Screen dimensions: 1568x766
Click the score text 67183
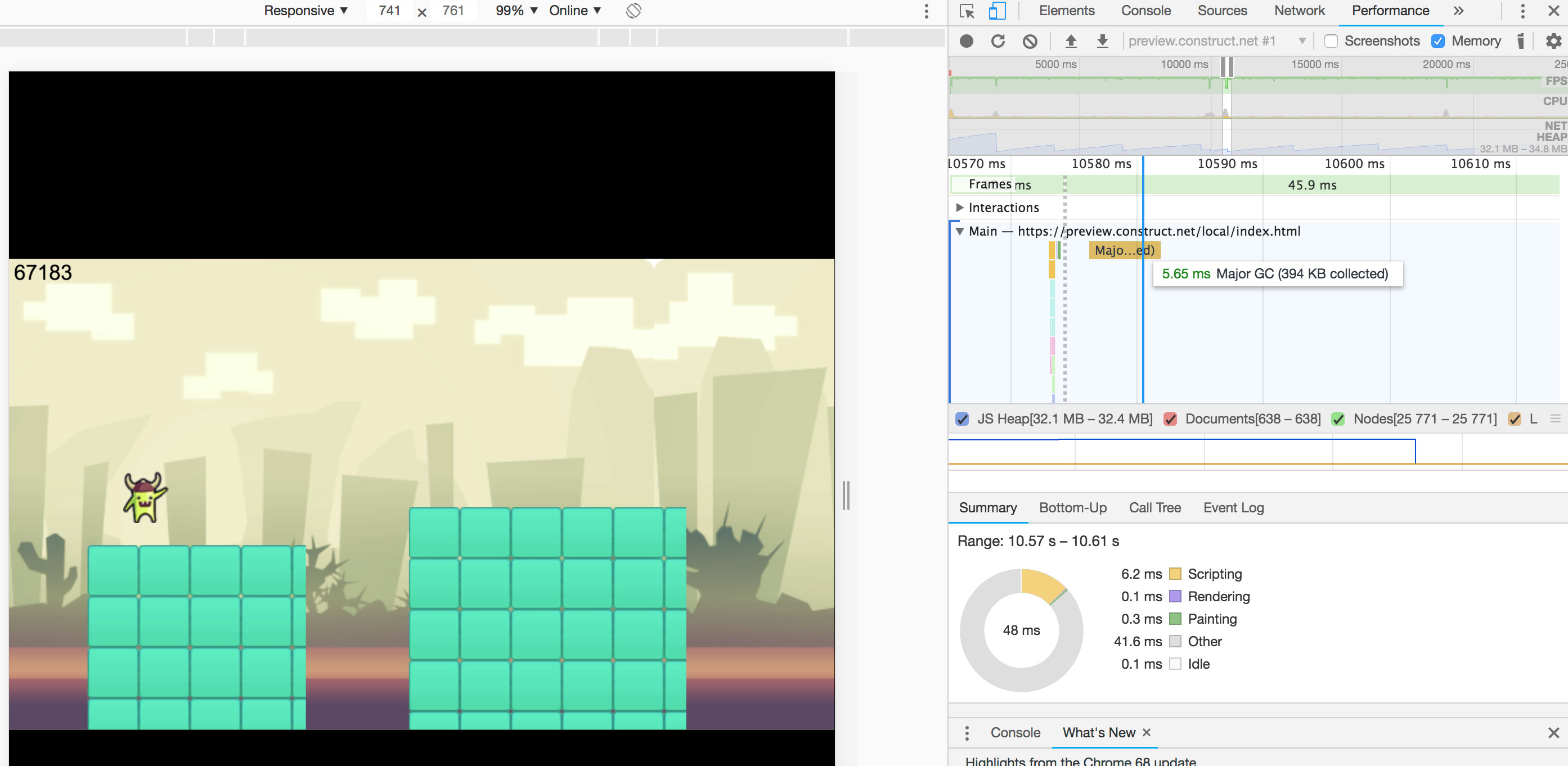pos(43,273)
